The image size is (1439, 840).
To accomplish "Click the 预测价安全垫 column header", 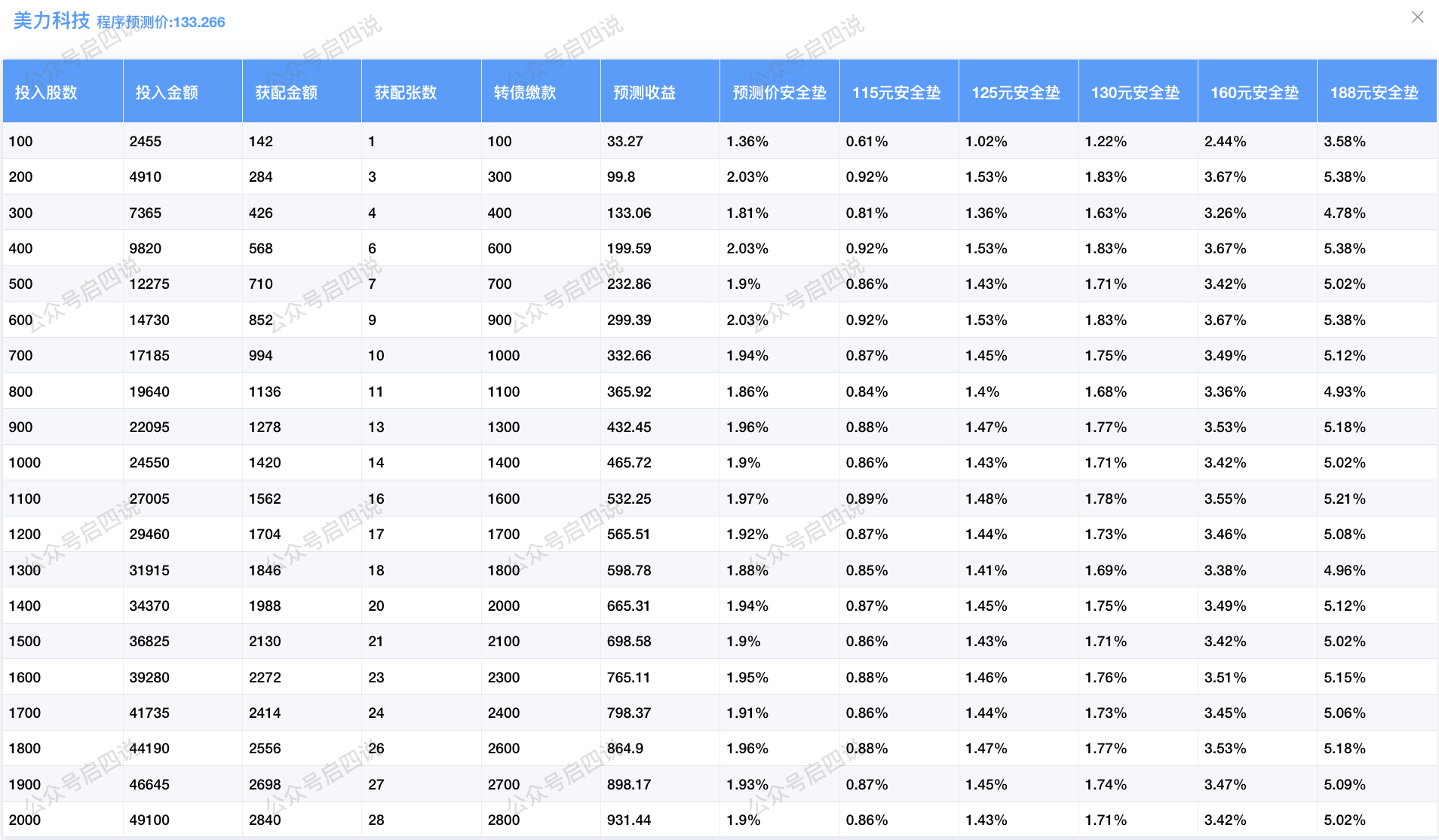I will coord(779,93).
